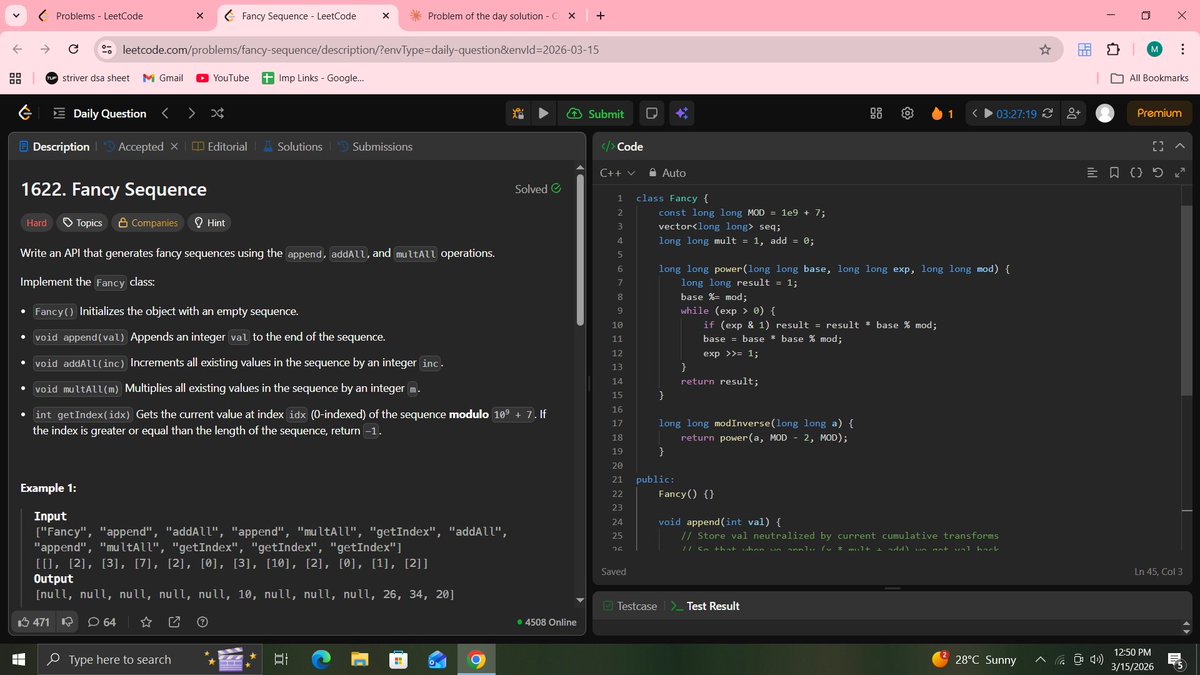Expand the Companies tag
This screenshot has width=1200, height=675.
[148, 223]
